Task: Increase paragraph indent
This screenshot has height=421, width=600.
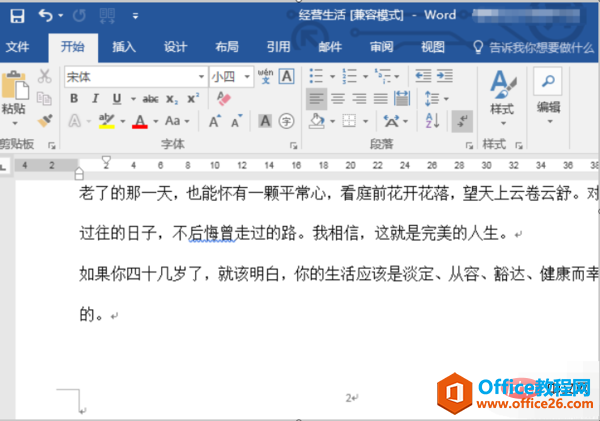Action: point(445,76)
